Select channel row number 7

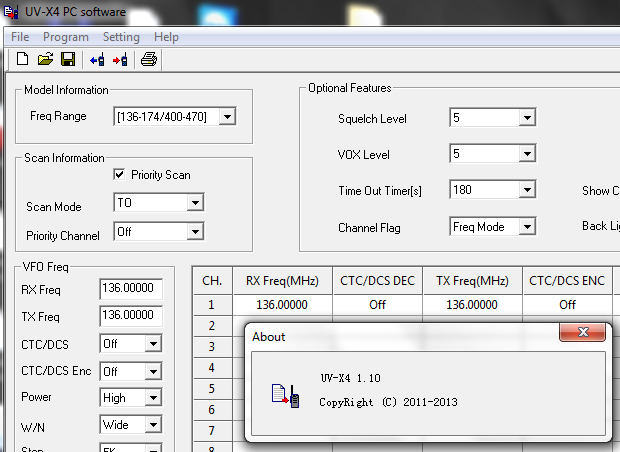(x=212, y=431)
